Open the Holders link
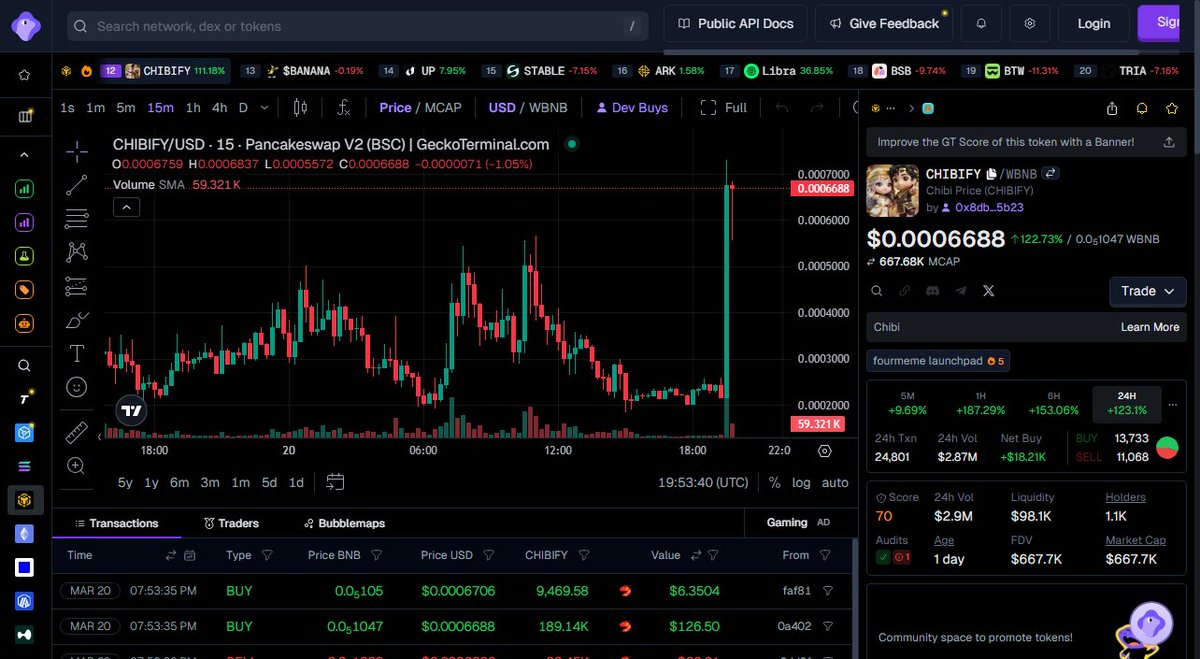 (1125, 496)
